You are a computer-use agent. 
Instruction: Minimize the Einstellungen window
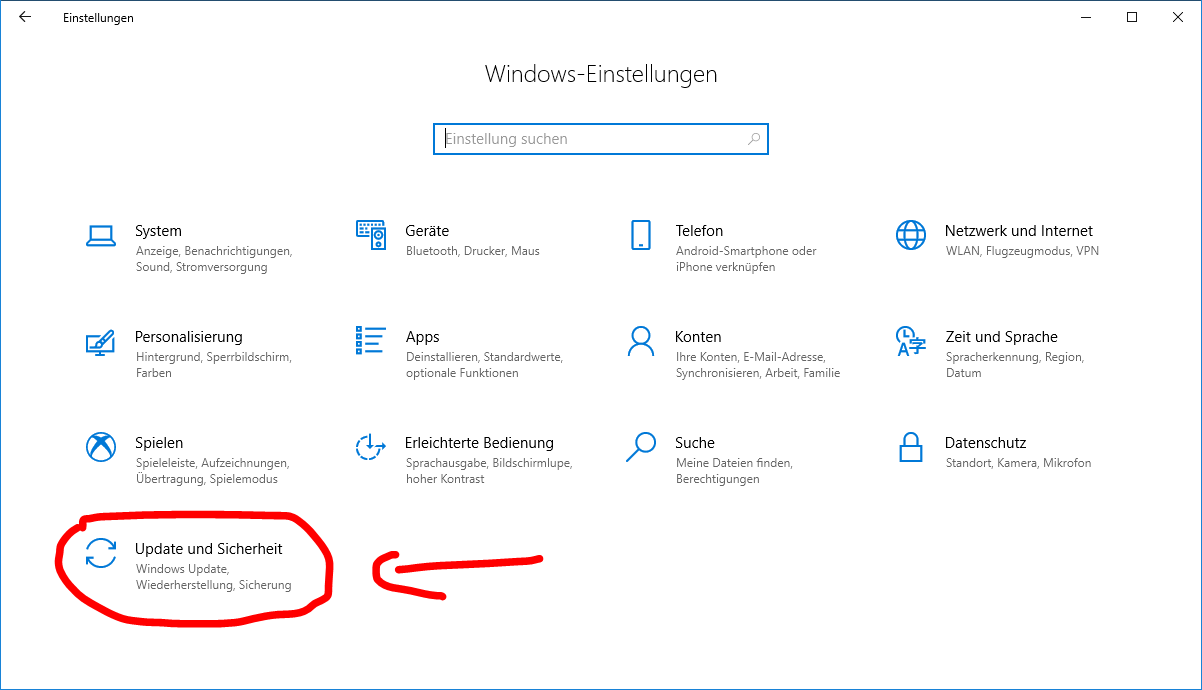1086,17
